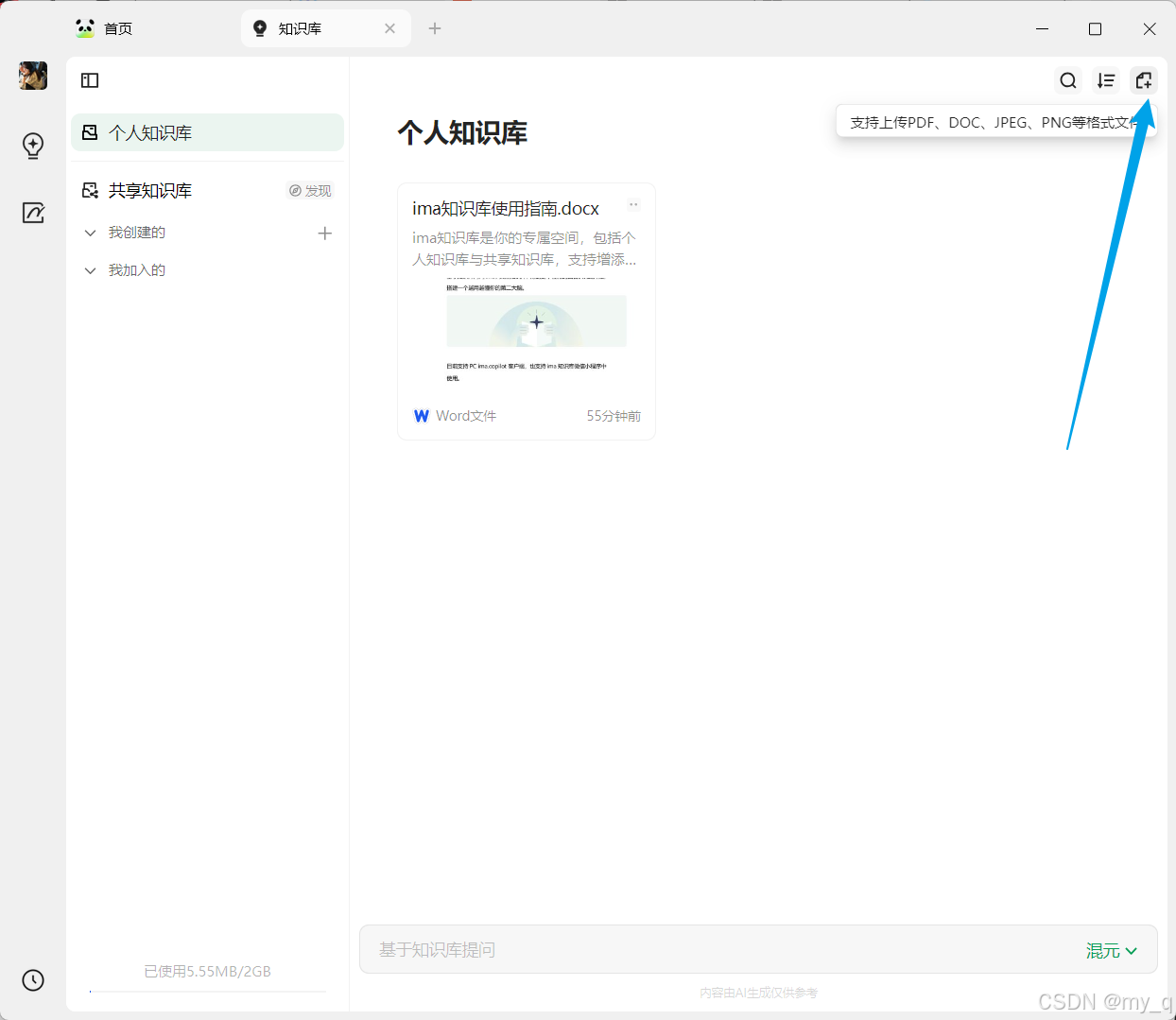1176x1020 pixels.
Task: Click the 个人知识库 page heading
Action: point(462,132)
